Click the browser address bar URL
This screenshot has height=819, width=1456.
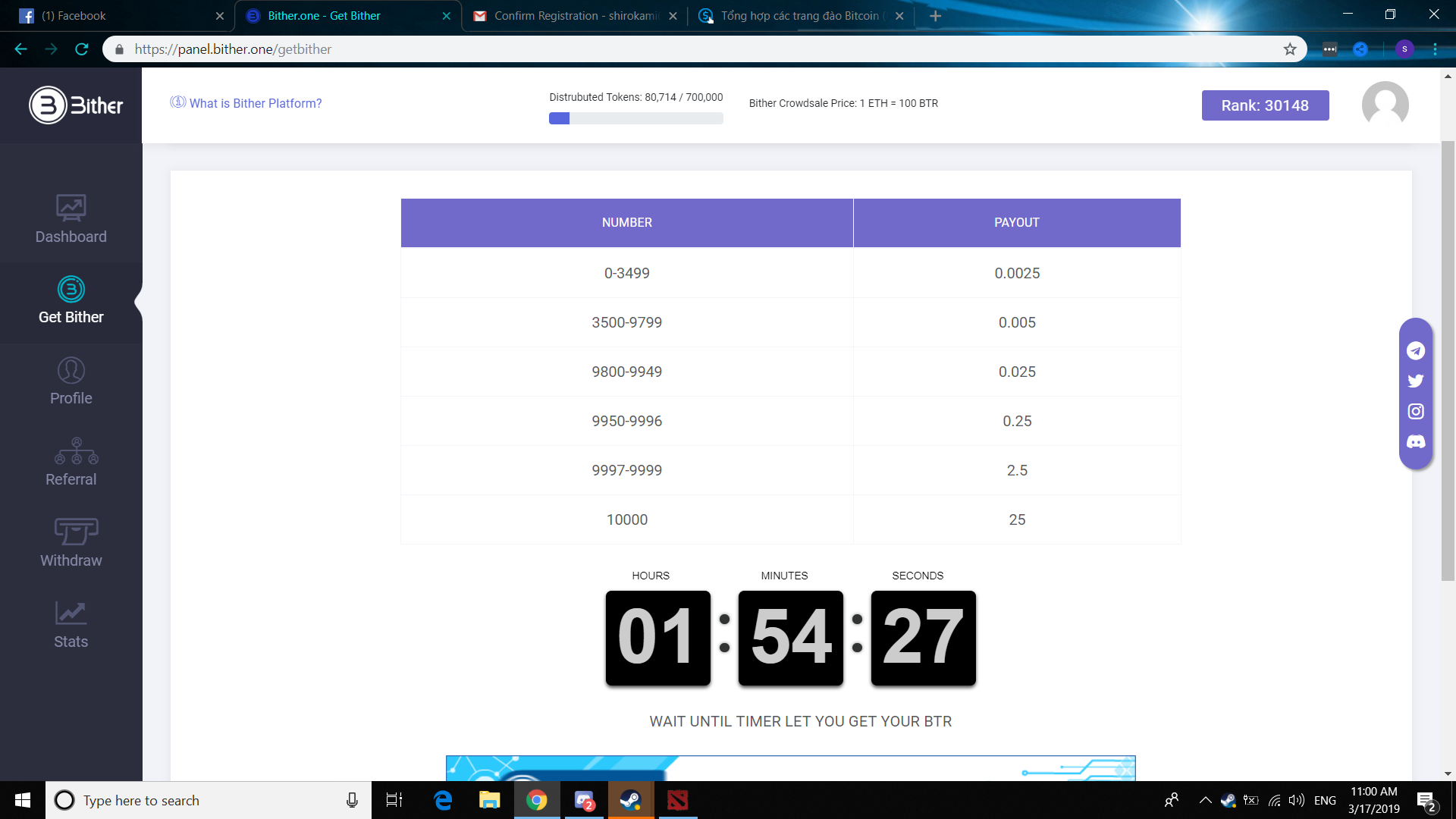point(233,49)
